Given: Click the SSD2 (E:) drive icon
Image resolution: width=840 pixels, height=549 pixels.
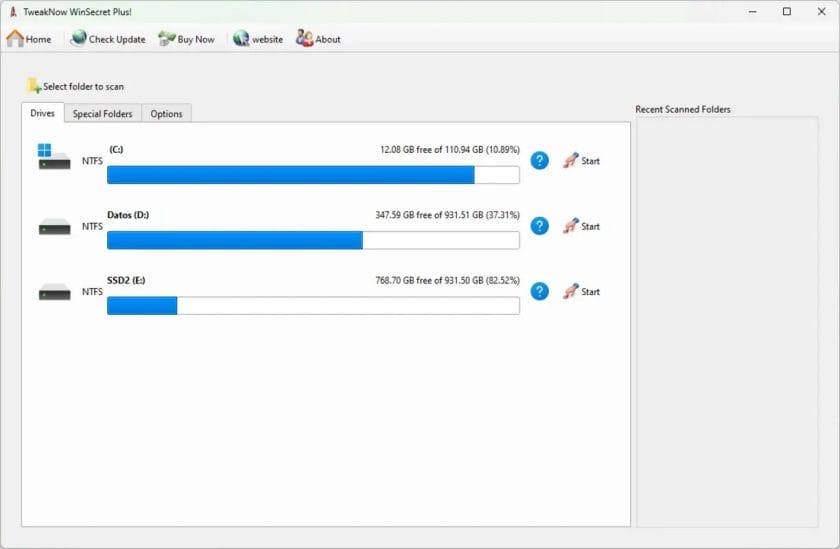Looking at the screenshot, I should pyautogui.click(x=54, y=292).
